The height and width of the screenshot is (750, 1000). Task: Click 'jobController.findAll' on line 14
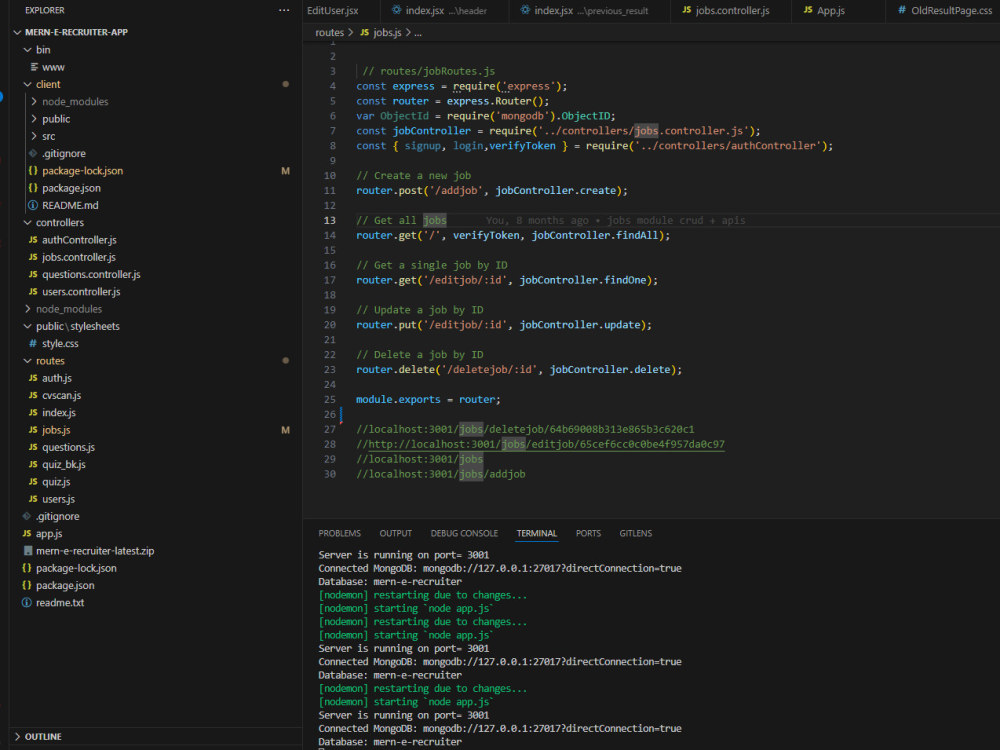click(594, 235)
